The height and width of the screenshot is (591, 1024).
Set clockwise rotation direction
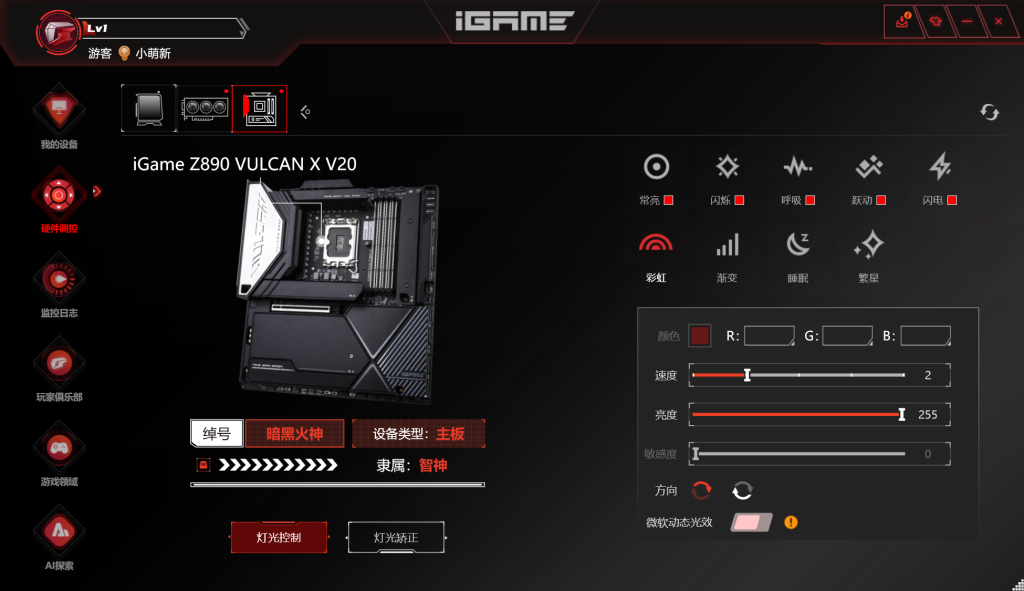701,490
